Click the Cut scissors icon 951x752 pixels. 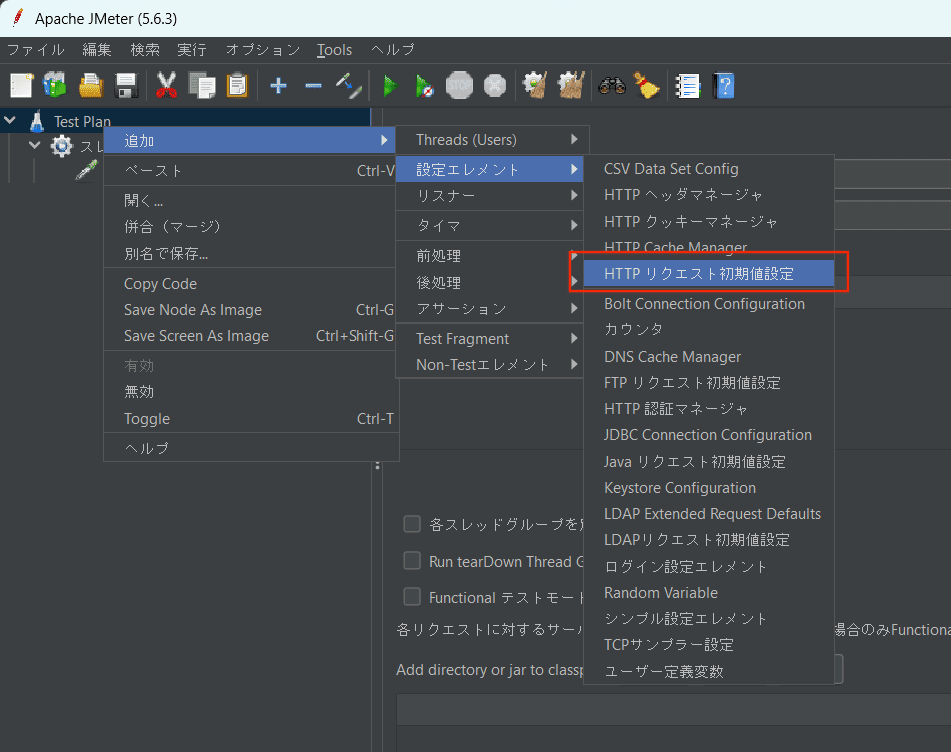(x=166, y=85)
